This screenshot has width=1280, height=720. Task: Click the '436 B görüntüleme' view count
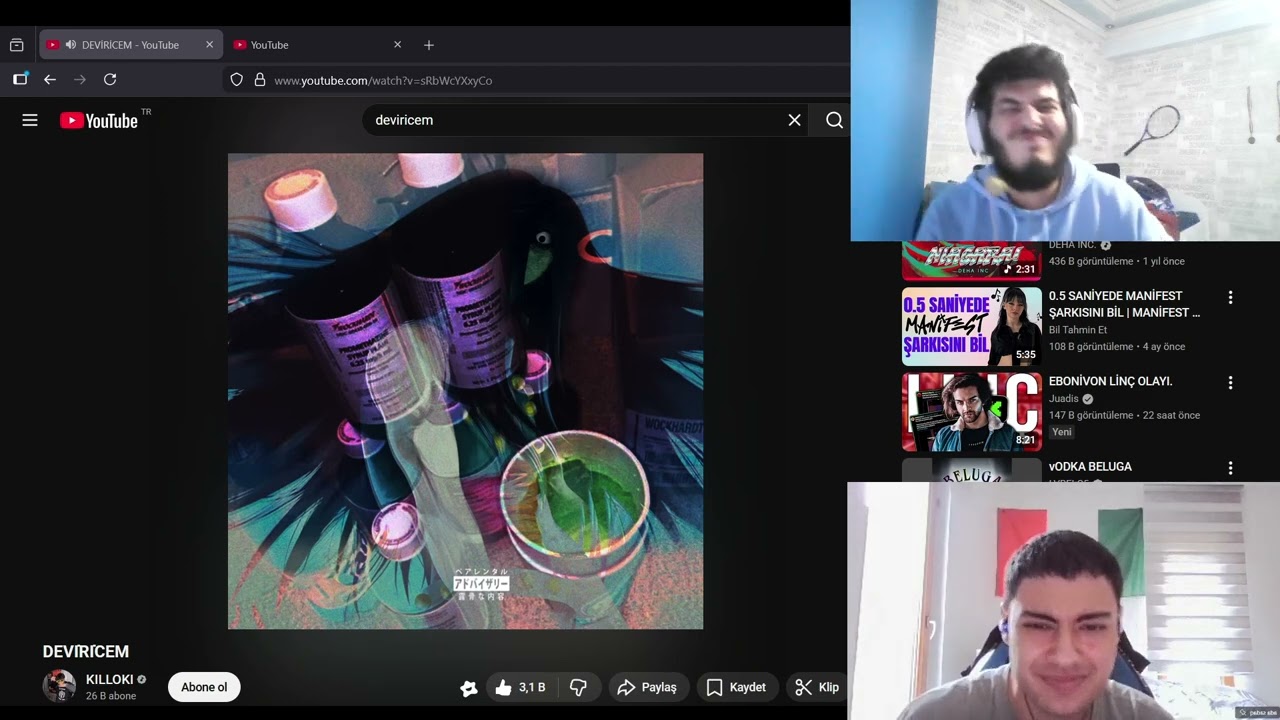(1091, 261)
